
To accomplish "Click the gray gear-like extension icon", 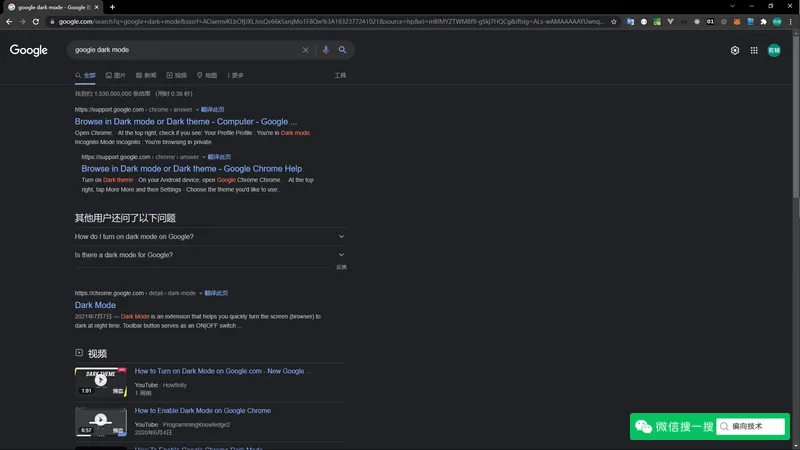I will [697, 21].
